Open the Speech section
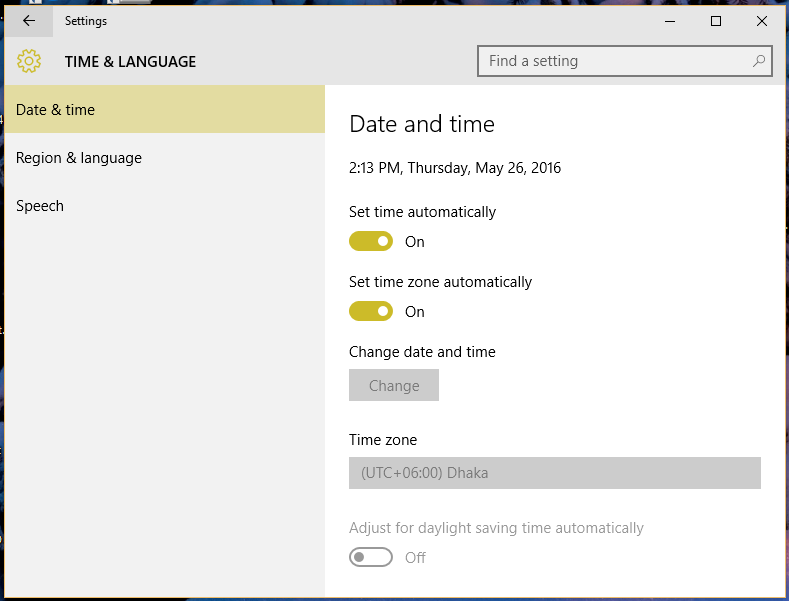The height and width of the screenshot is (601, 789). (165, 205)
